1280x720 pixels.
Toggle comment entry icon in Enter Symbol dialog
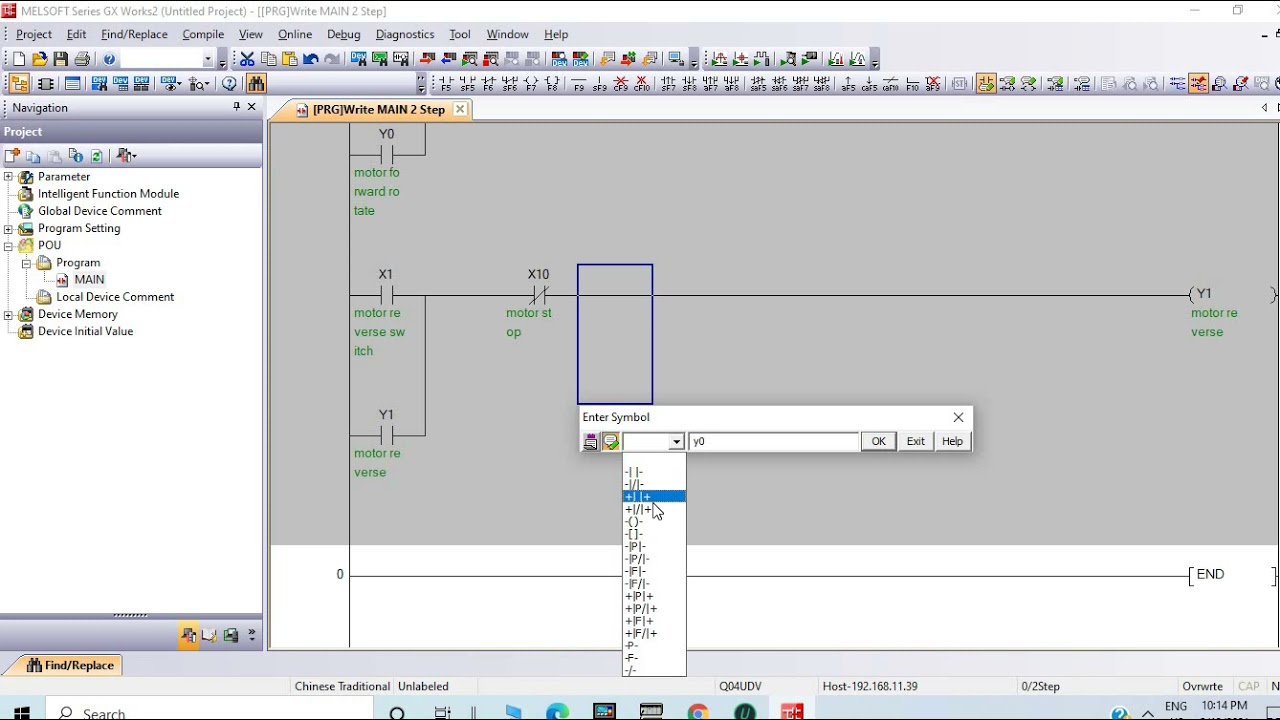pyautogui.click(x=610, y=441)
